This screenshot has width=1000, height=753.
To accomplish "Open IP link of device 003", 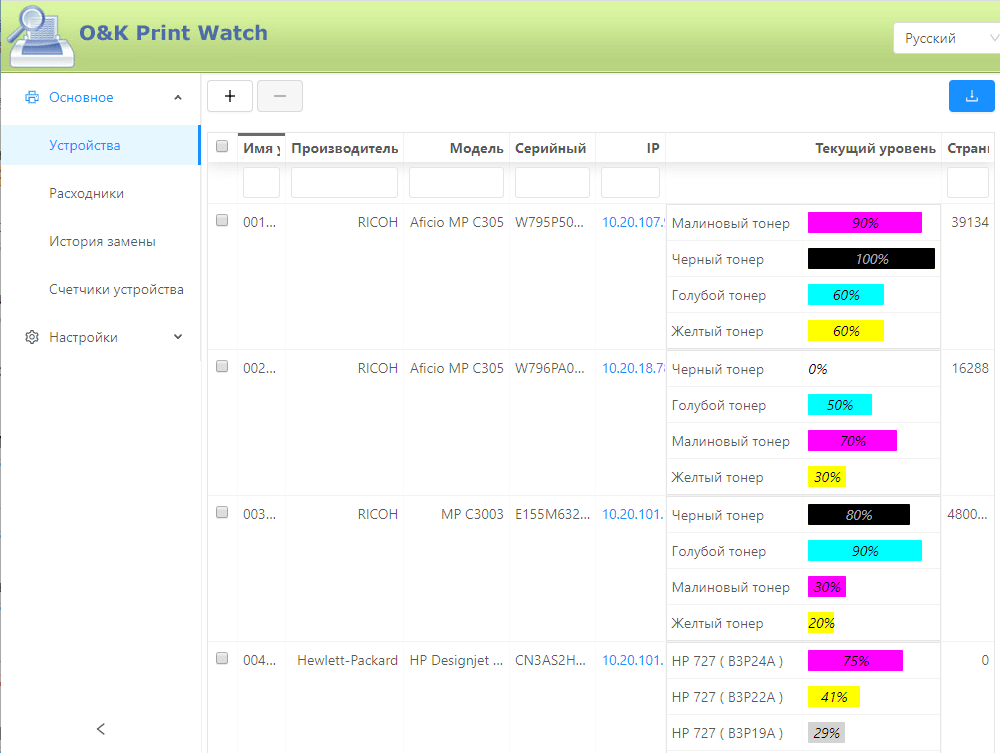I will pyautogui.click(x=633, y=514).
